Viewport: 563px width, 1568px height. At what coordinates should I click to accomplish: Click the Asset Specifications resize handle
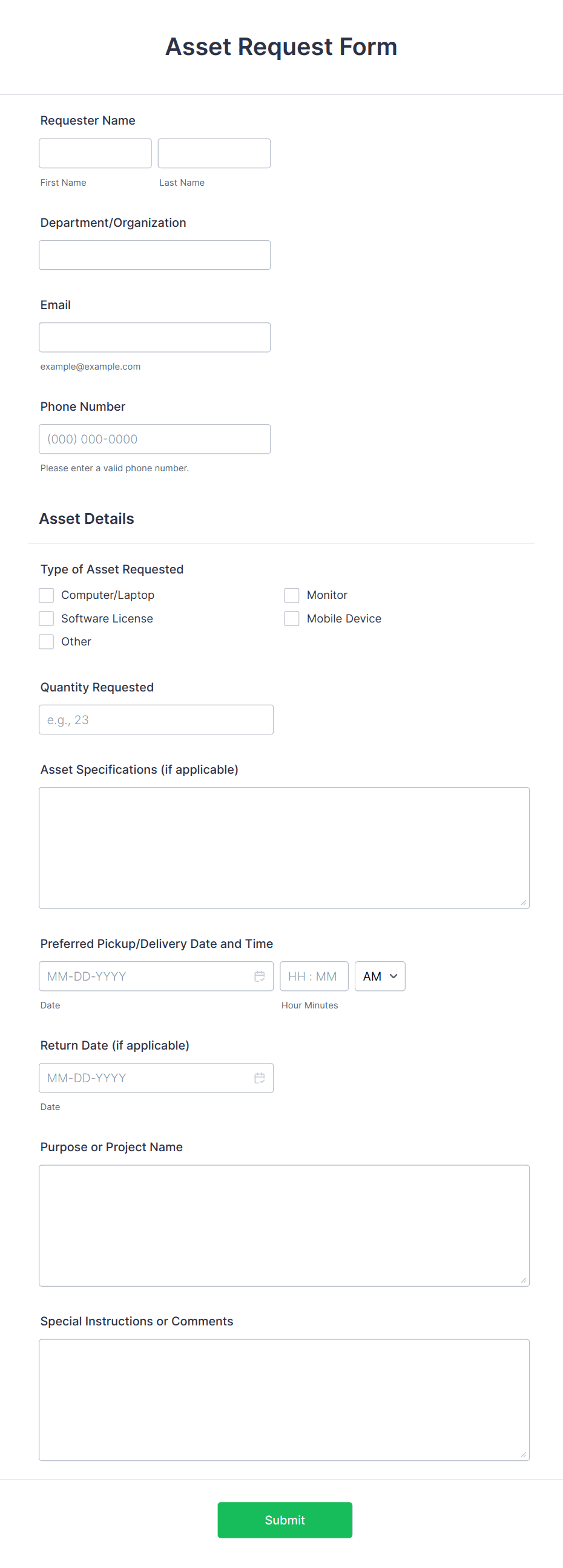click(525, 903)
